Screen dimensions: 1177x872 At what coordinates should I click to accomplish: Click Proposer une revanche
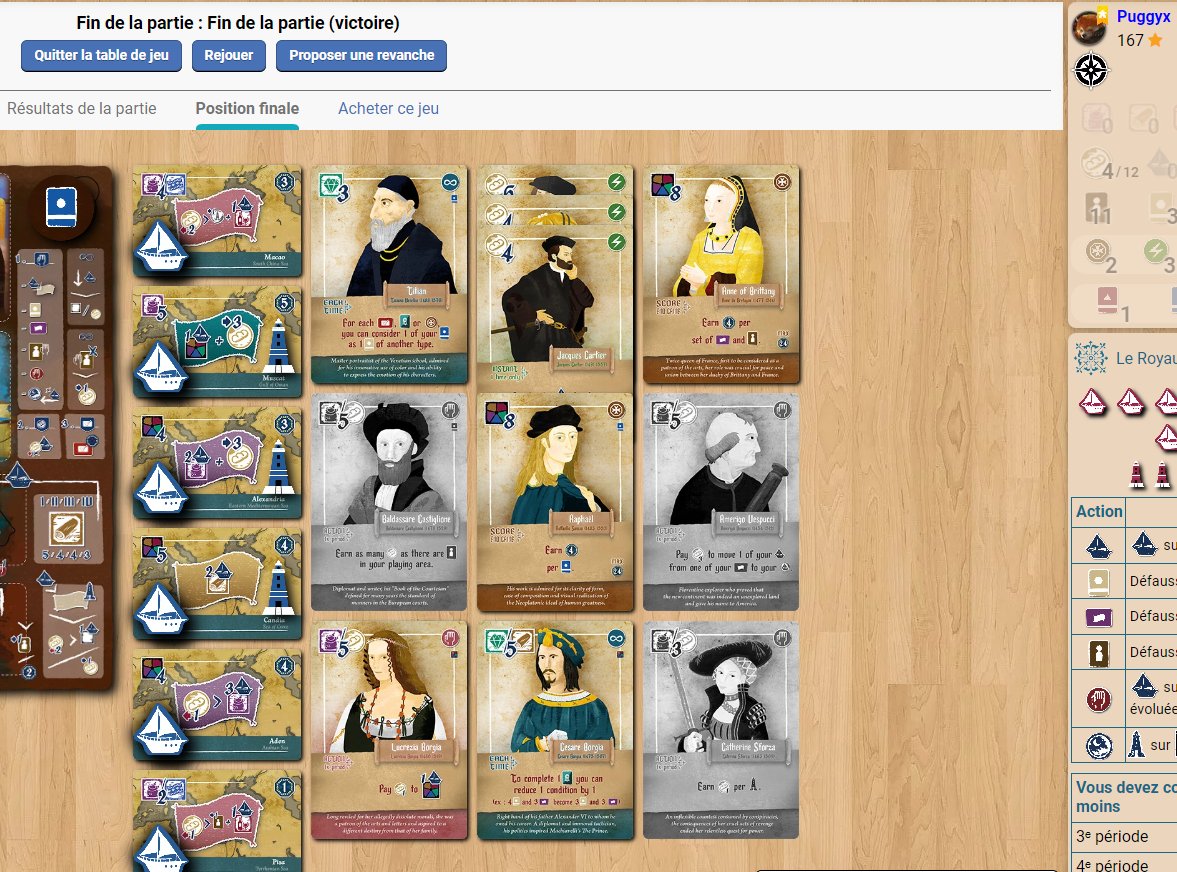[x=361, y=56]
